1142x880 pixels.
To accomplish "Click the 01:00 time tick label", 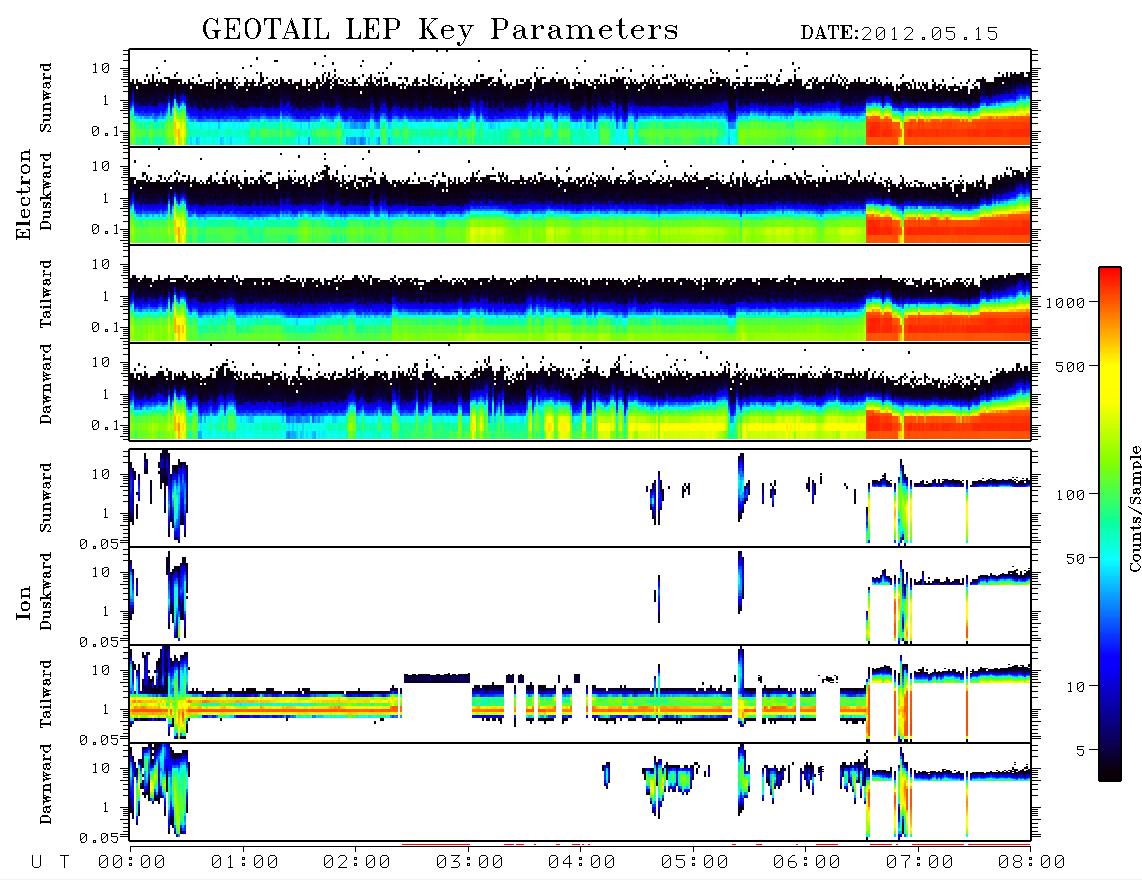I will [x=244, y=863].
